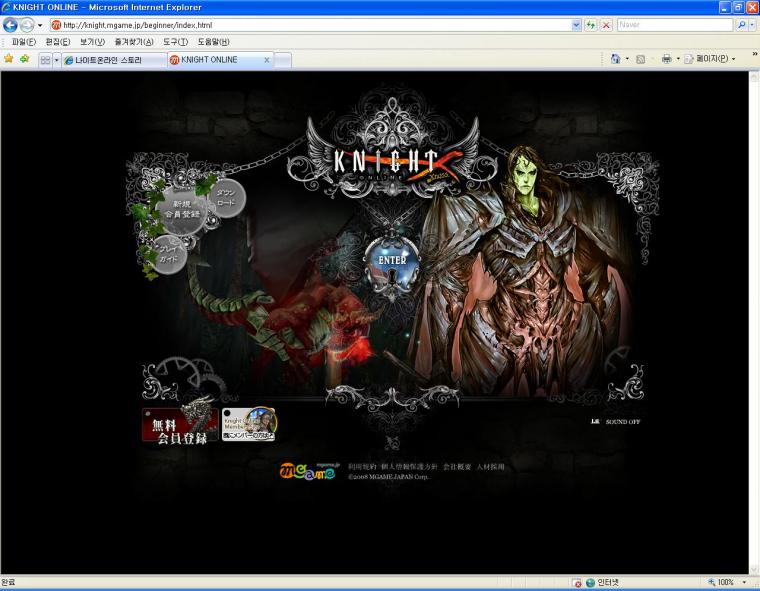Open the search provider dropdown arrow
The height and width of the screenshot is (591, 760).
click(752, 25)
